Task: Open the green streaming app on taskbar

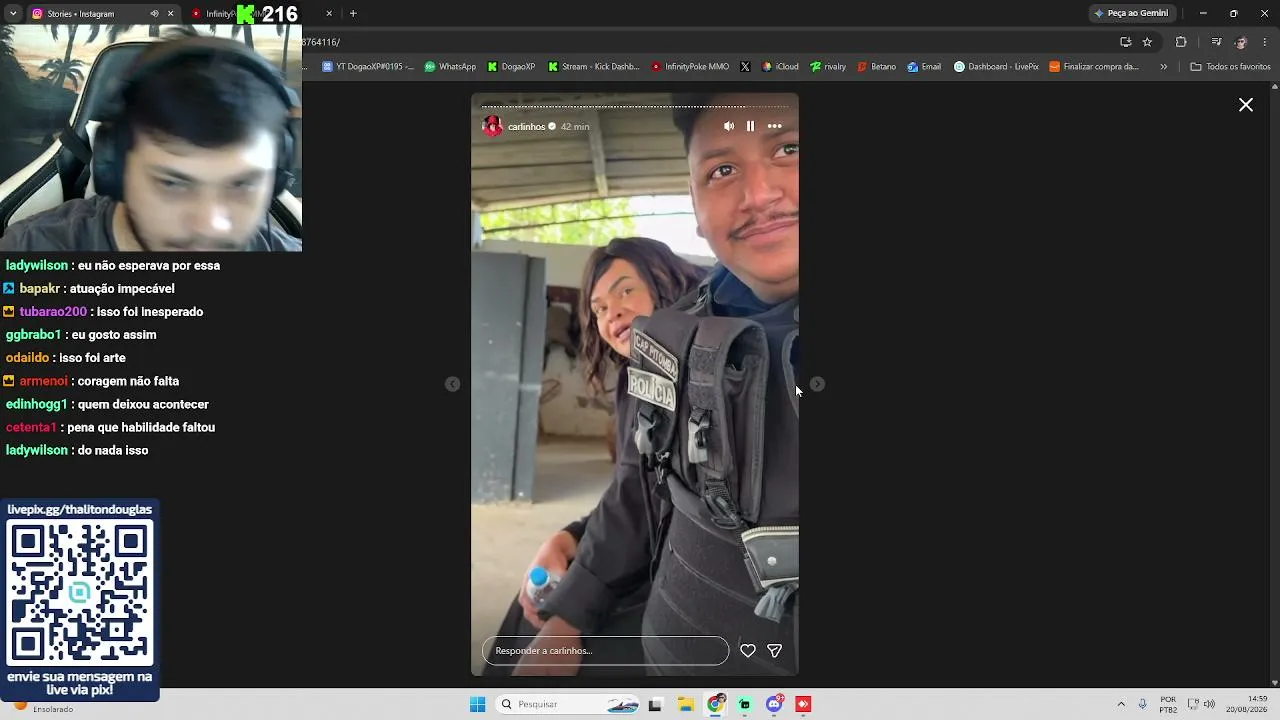Action: 745,704
